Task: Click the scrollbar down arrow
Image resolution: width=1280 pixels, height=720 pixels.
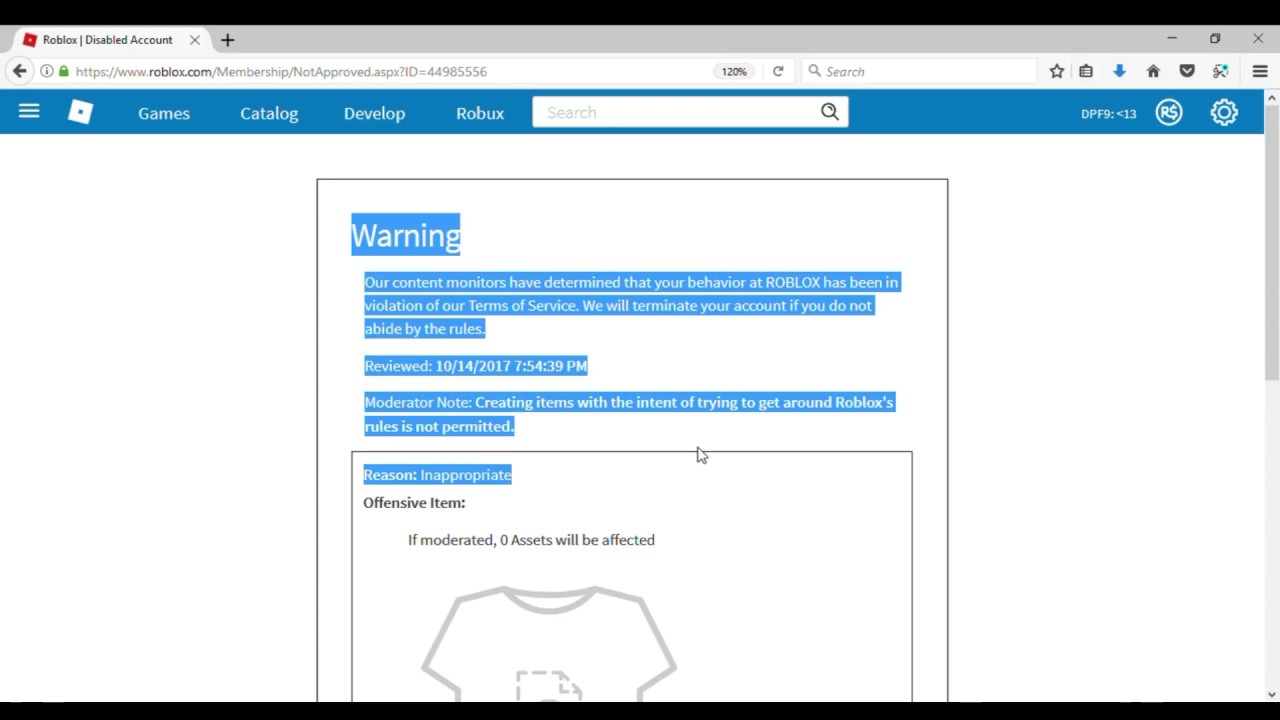Action: (x=1272, y=694)
